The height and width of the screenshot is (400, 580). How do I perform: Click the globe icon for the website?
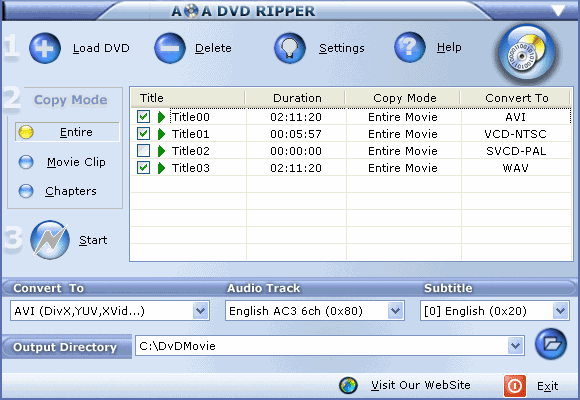pyautogui.click(x=348, y=385)
